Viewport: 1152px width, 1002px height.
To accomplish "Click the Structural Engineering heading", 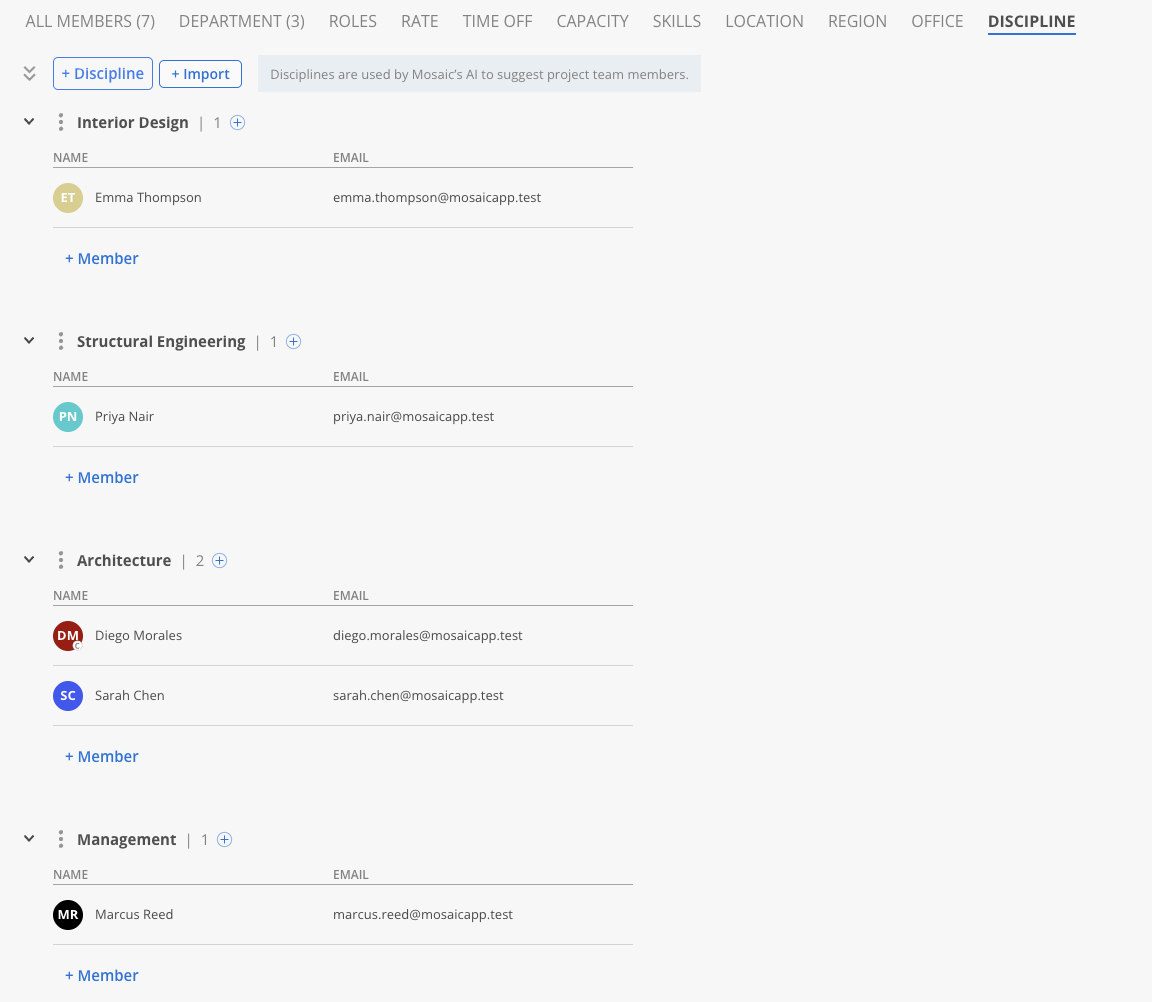I will pos(161,342).
